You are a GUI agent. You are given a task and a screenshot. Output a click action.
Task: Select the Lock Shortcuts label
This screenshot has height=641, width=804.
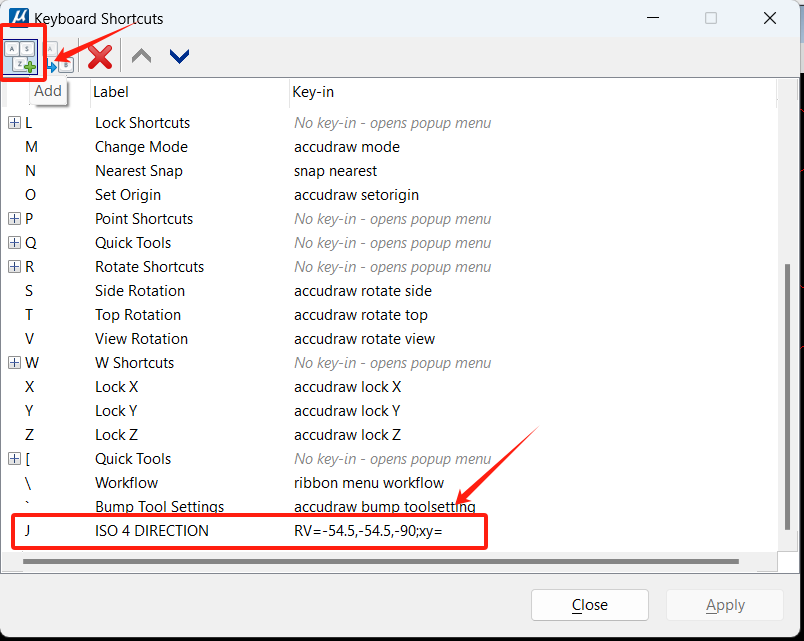point(143,123)
